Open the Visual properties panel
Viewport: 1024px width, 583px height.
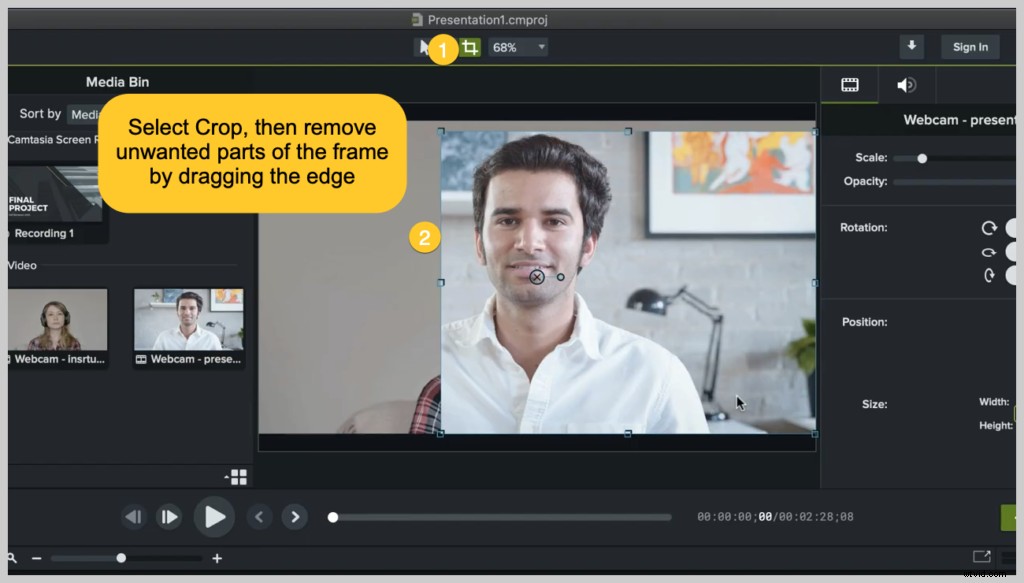848,84
